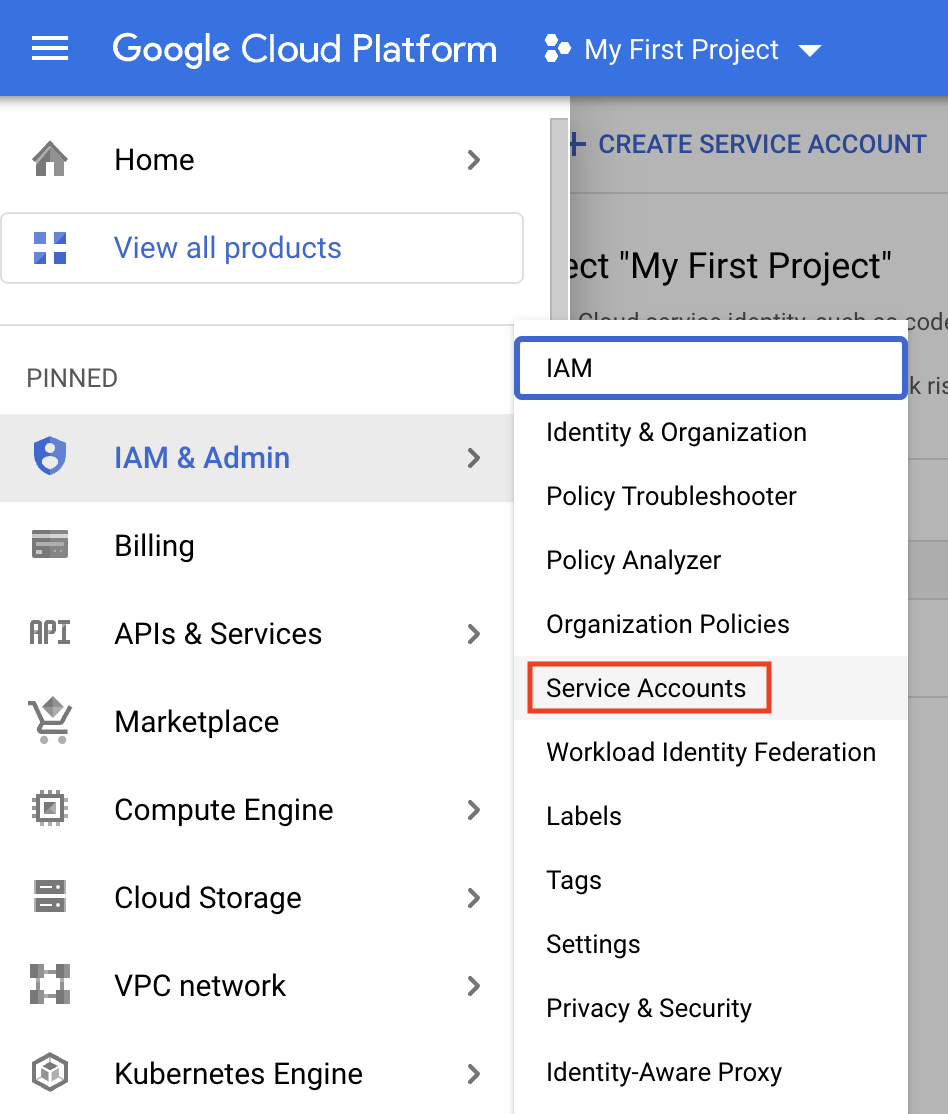This screenshot has height=1114, width=948.
Task: Expand the Compute Engine chevron
Action: [474, 810]
